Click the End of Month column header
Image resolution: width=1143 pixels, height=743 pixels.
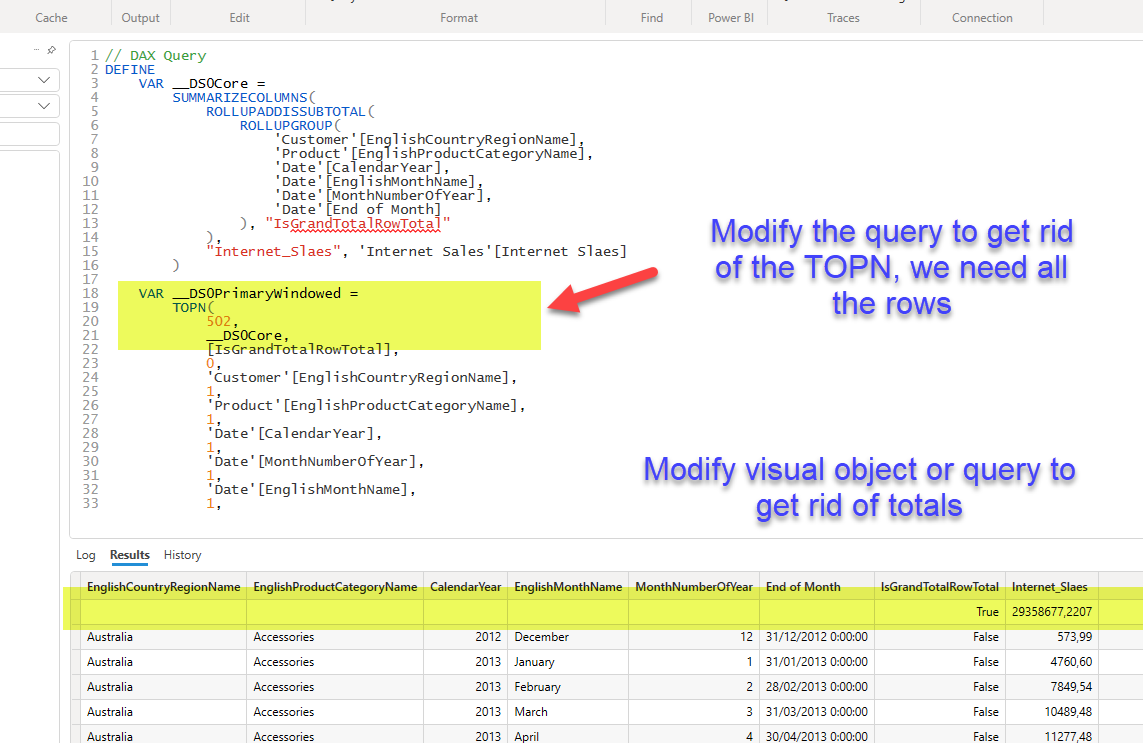click(803, 587)
